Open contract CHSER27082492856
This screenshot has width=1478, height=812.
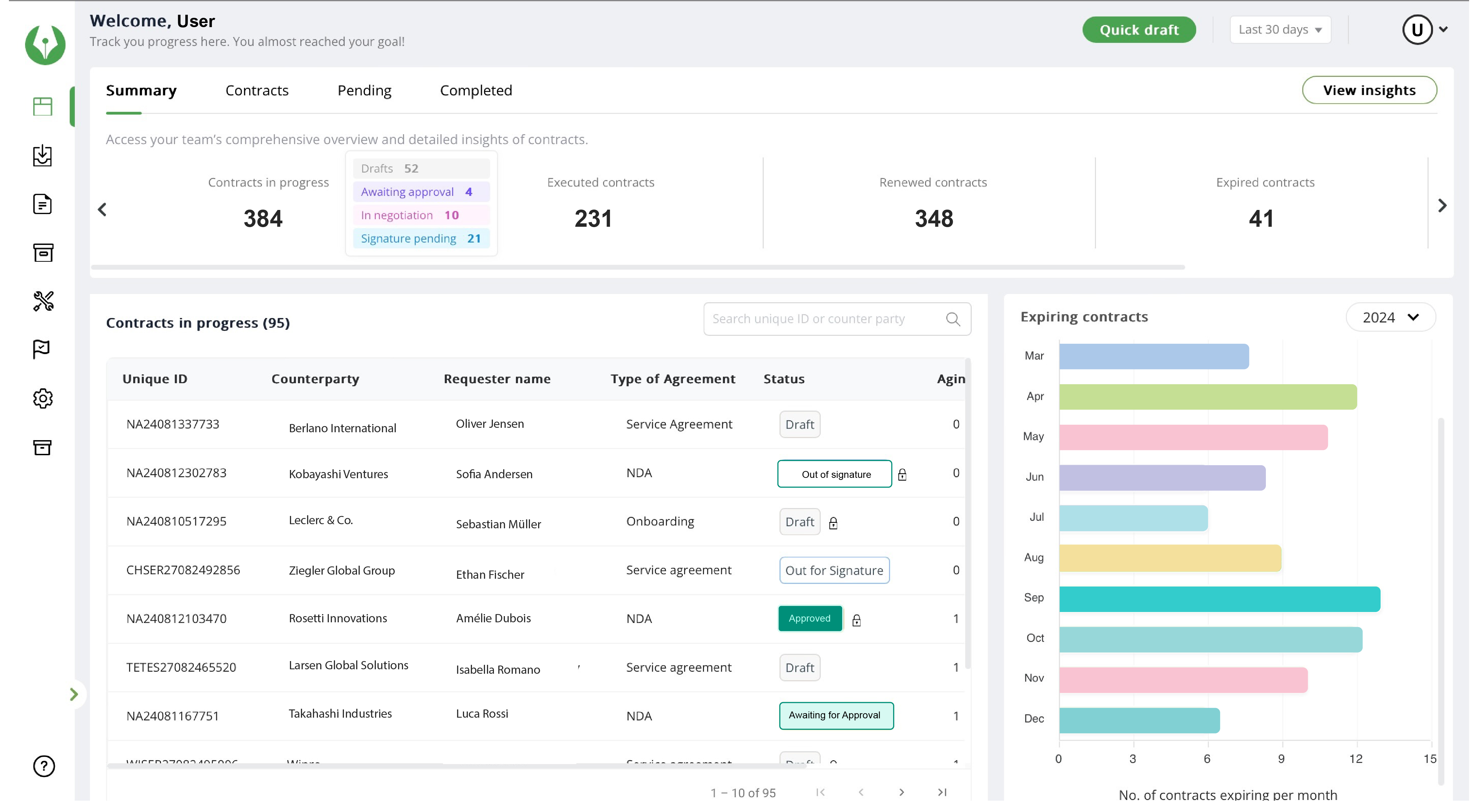click(183, 570)
